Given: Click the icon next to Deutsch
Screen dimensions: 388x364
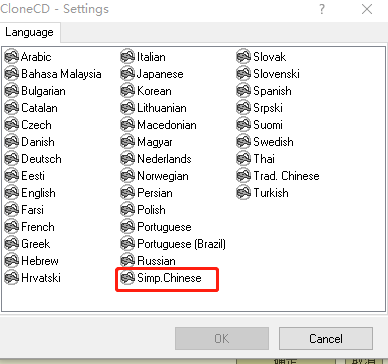Looking at the screenshot, I should 12,159.
